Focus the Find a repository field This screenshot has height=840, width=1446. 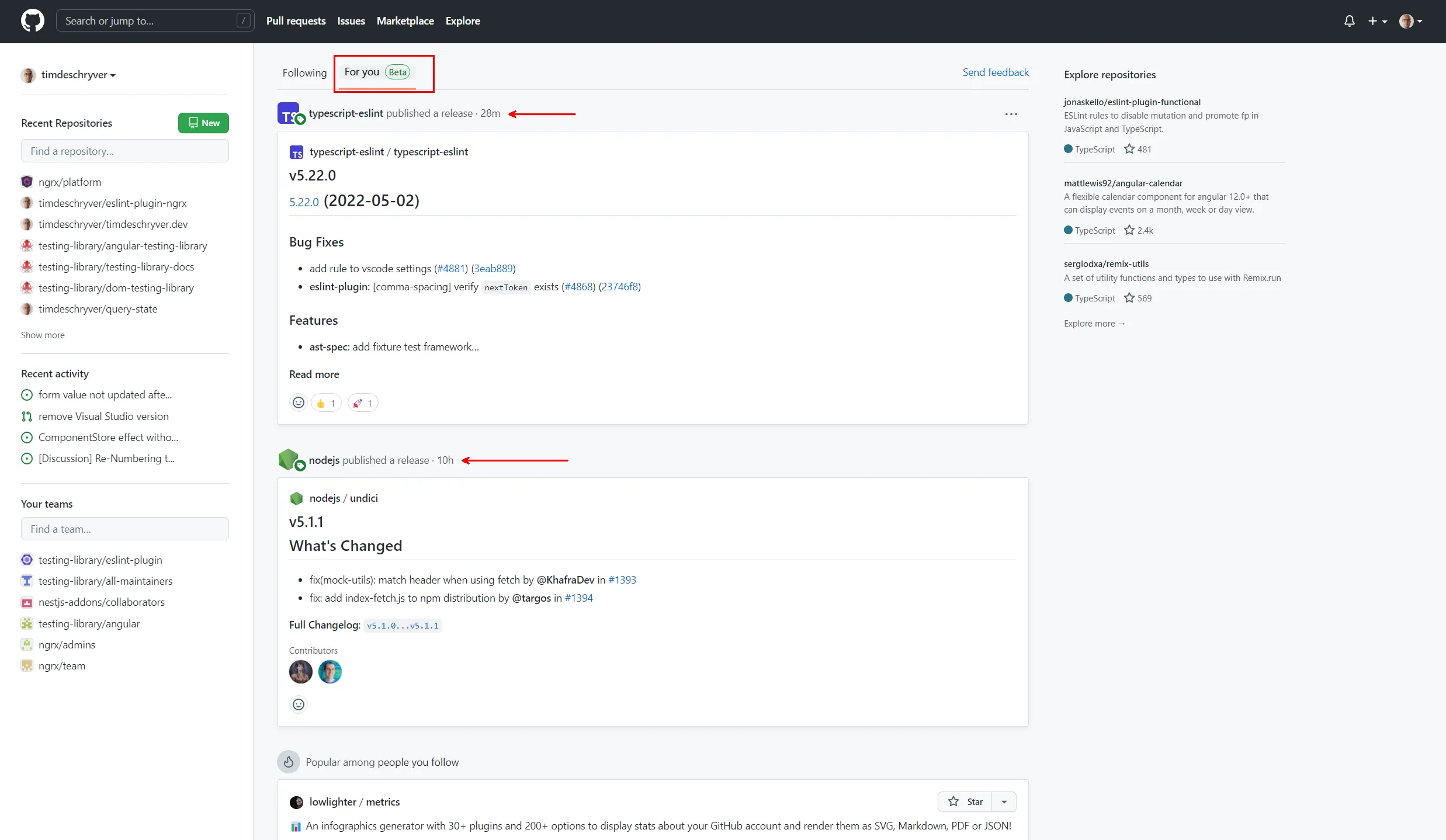[125, 151]
